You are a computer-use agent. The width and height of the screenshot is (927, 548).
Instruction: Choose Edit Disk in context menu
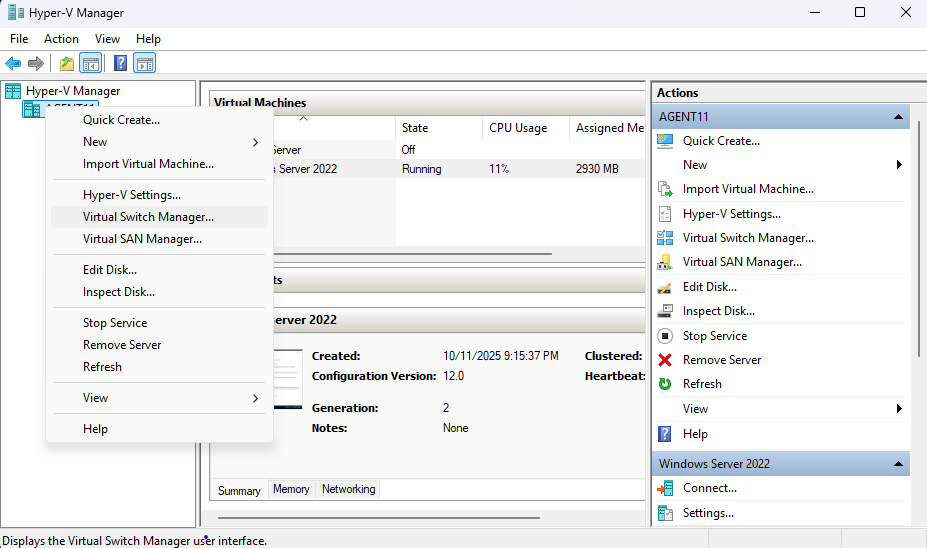(159, 270)
